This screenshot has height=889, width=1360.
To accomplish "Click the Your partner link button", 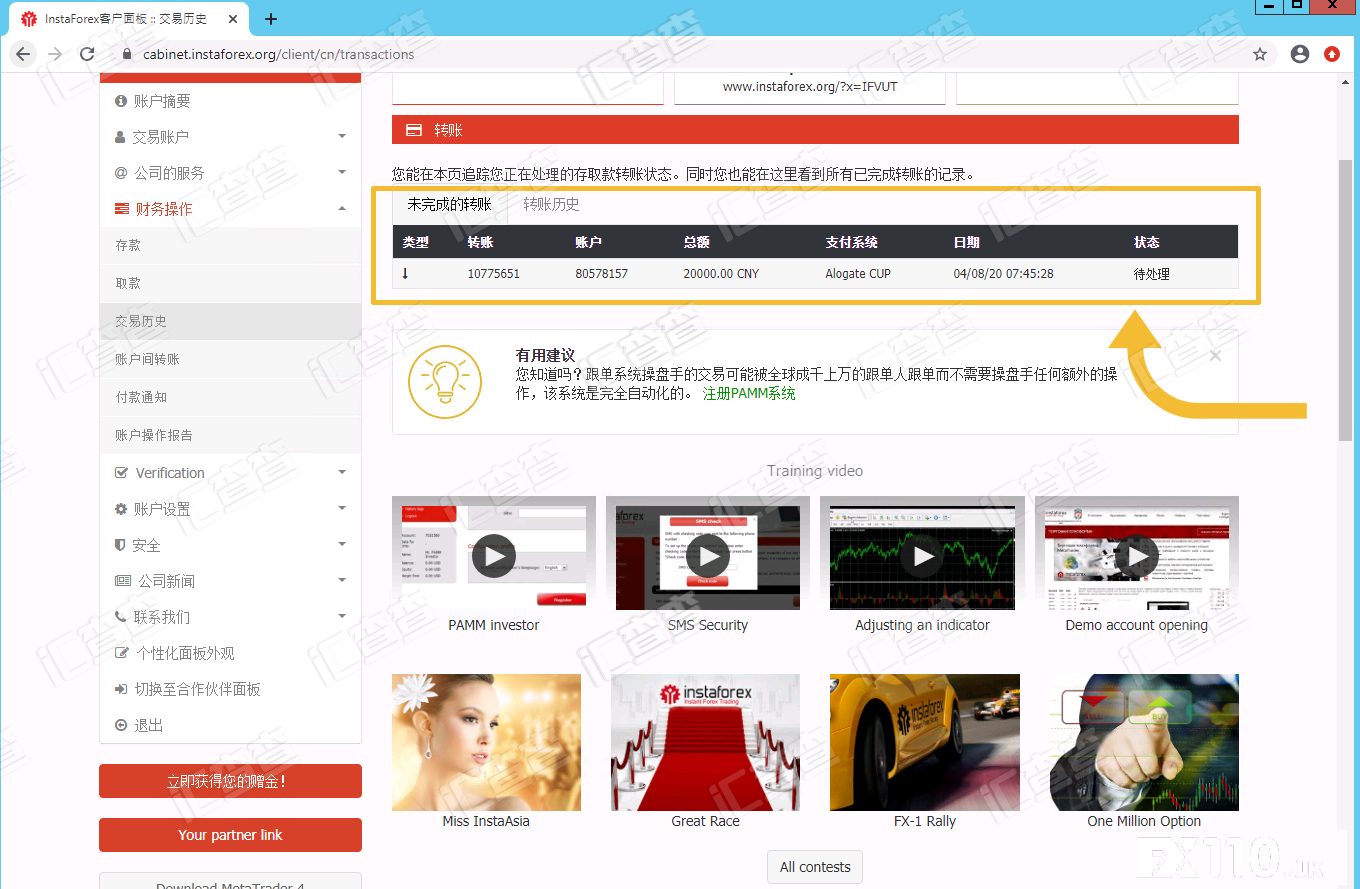I will (230, 835).
